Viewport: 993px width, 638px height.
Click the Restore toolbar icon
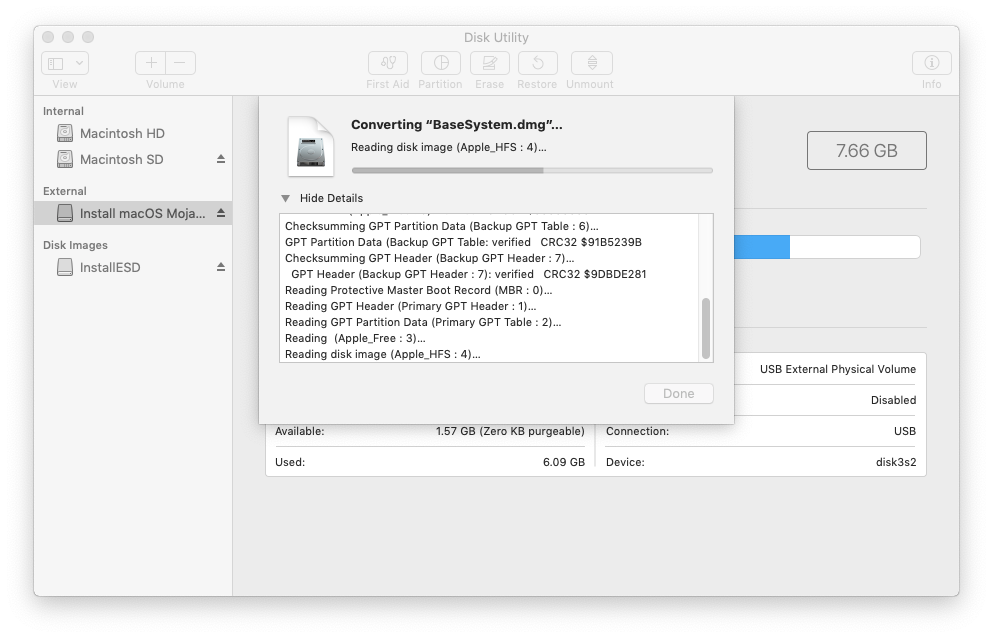pos(538,63)
